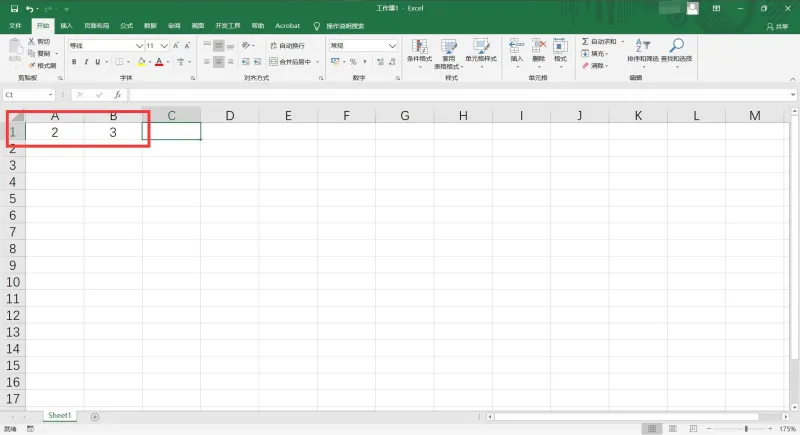Toggle underline formatting
The width and height of the screenshot is (800, 435).
[97, 62]
